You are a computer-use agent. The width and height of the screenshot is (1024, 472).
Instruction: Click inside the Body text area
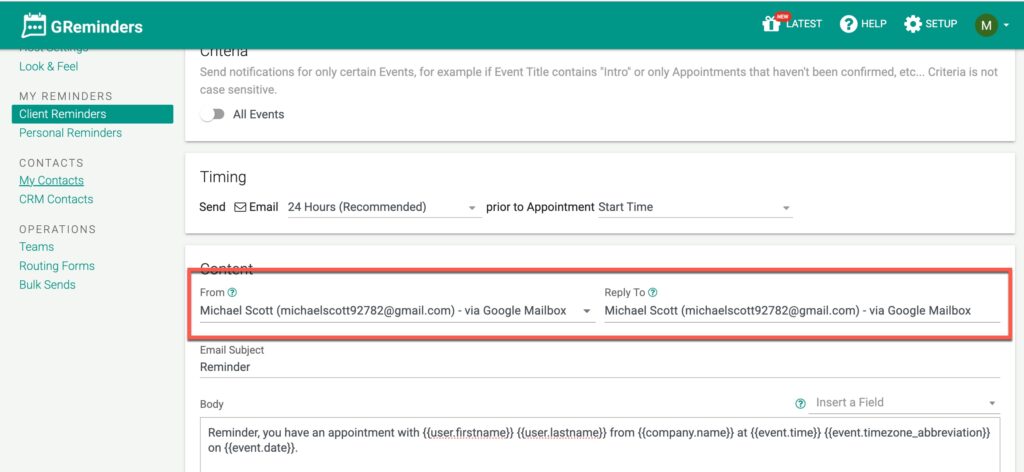599,445
